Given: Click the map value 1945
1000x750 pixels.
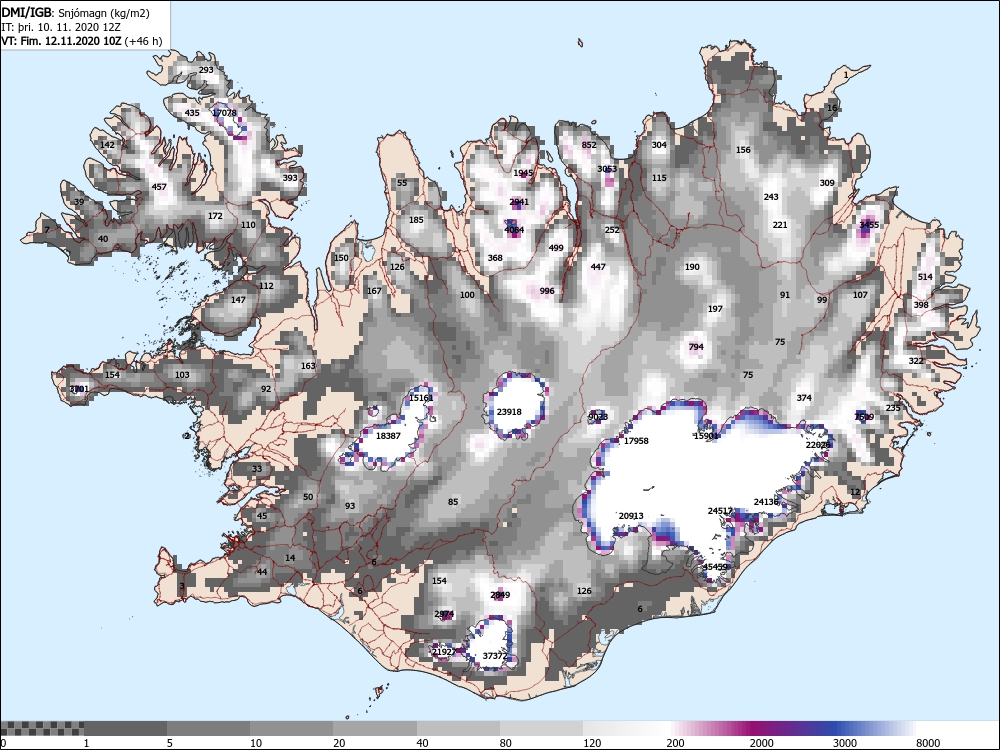Looking at the screenshot, I should (523, 173).
